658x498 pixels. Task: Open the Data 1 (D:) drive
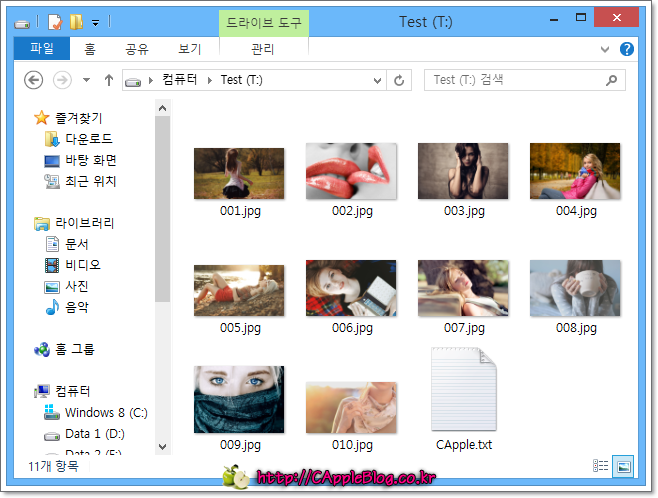95,433
